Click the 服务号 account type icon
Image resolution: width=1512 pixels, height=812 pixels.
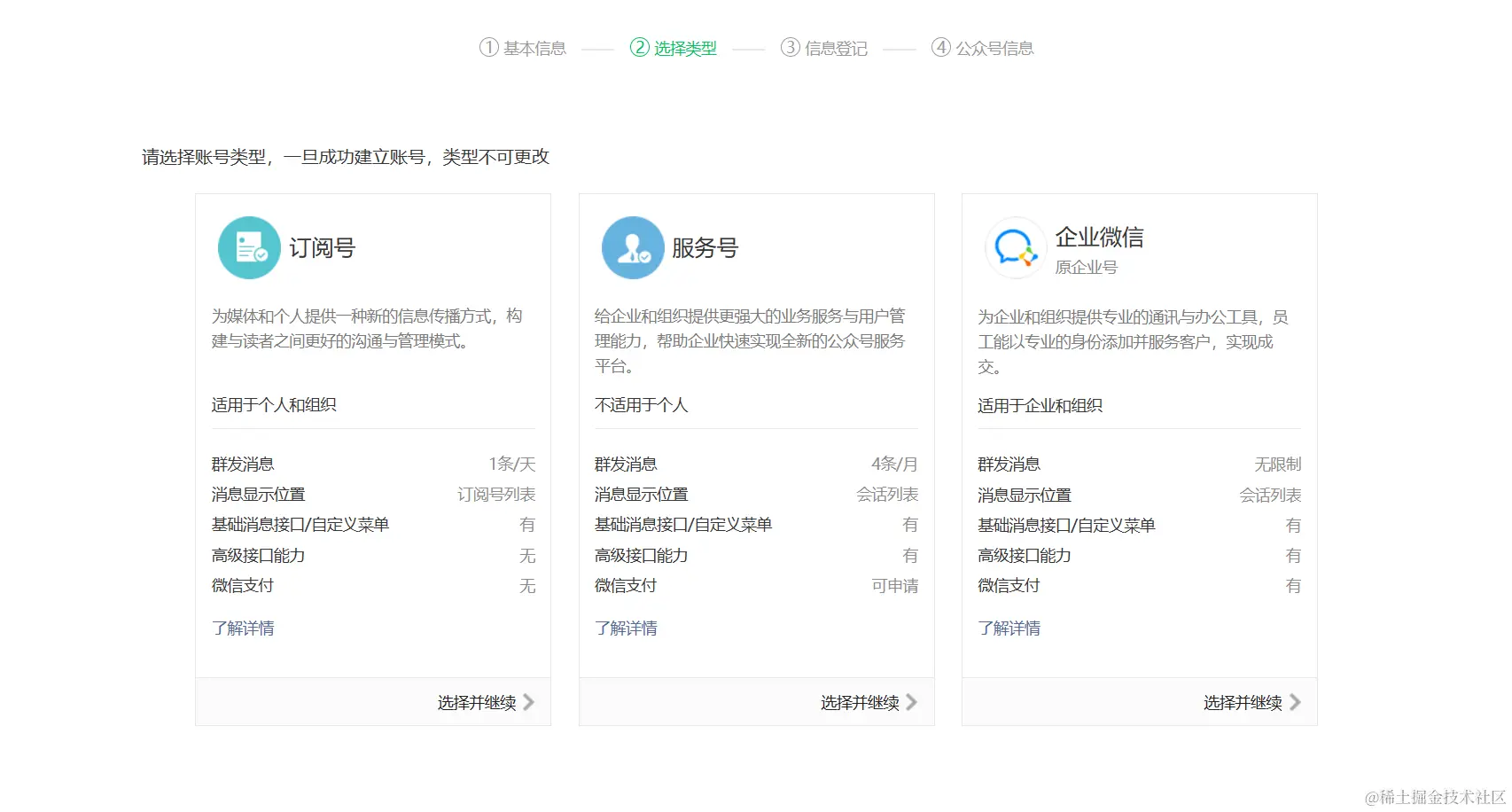(x=633, y=248)
